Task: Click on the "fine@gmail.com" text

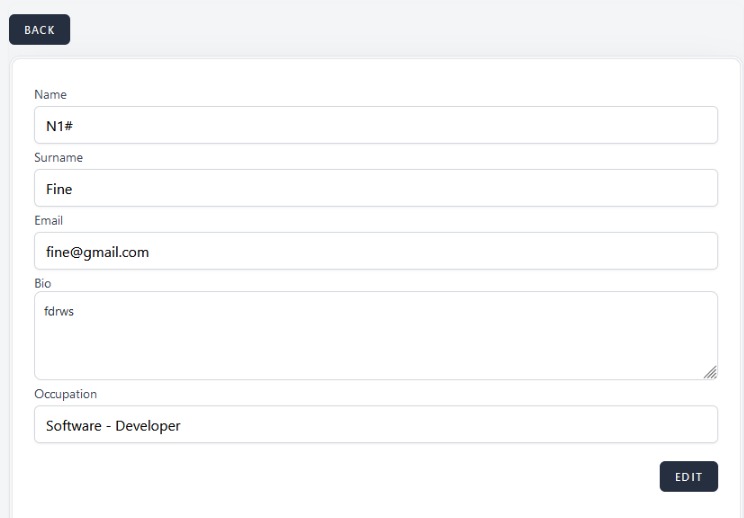Action: tap(97, 252)
